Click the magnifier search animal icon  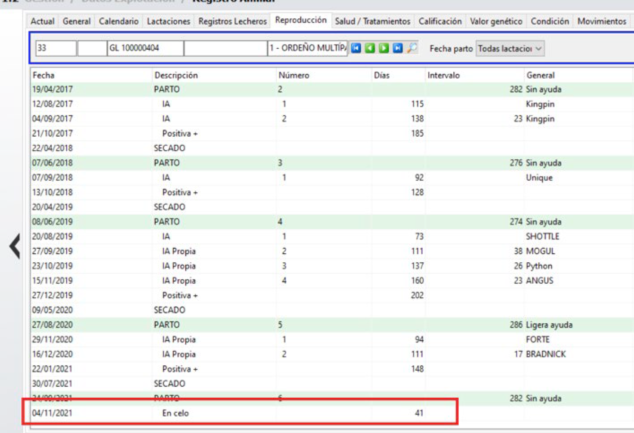(x=412, y=48)
